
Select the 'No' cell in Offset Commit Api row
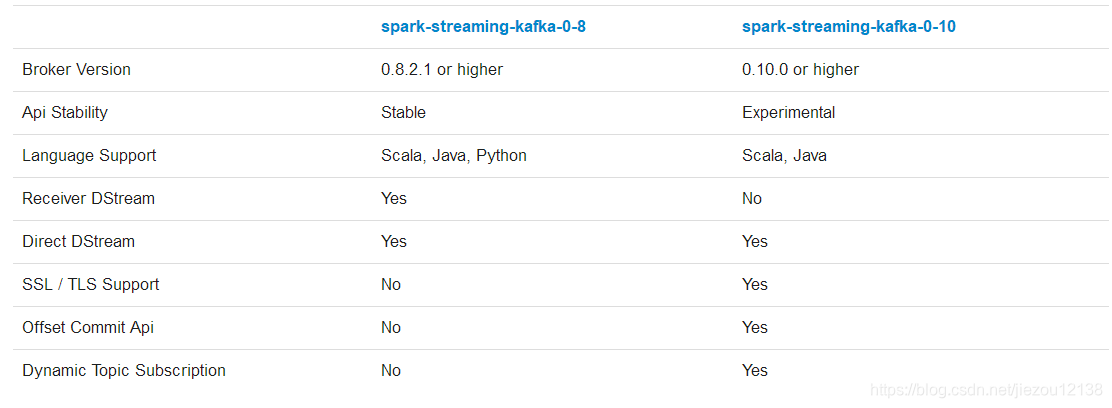[391, 328]
